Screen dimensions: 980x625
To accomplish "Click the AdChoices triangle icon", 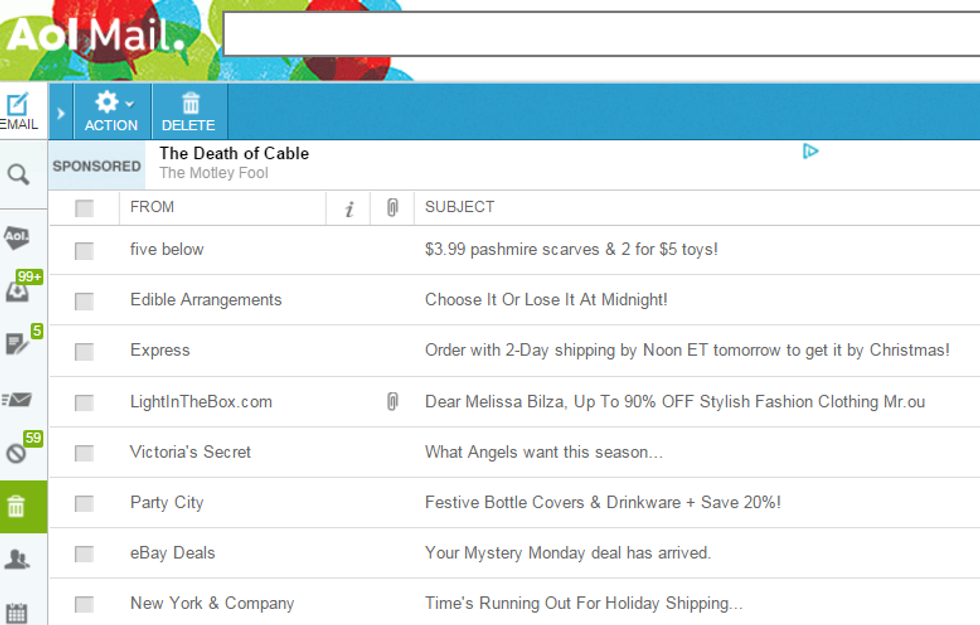I will (x=811, y=151).
